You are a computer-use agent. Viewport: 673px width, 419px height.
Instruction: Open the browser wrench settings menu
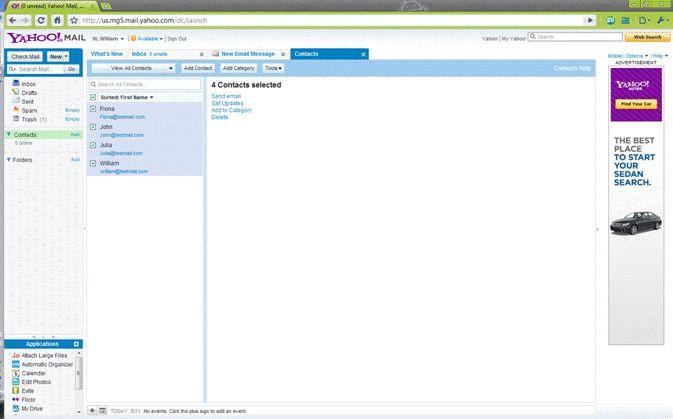(x=661, y=20)
